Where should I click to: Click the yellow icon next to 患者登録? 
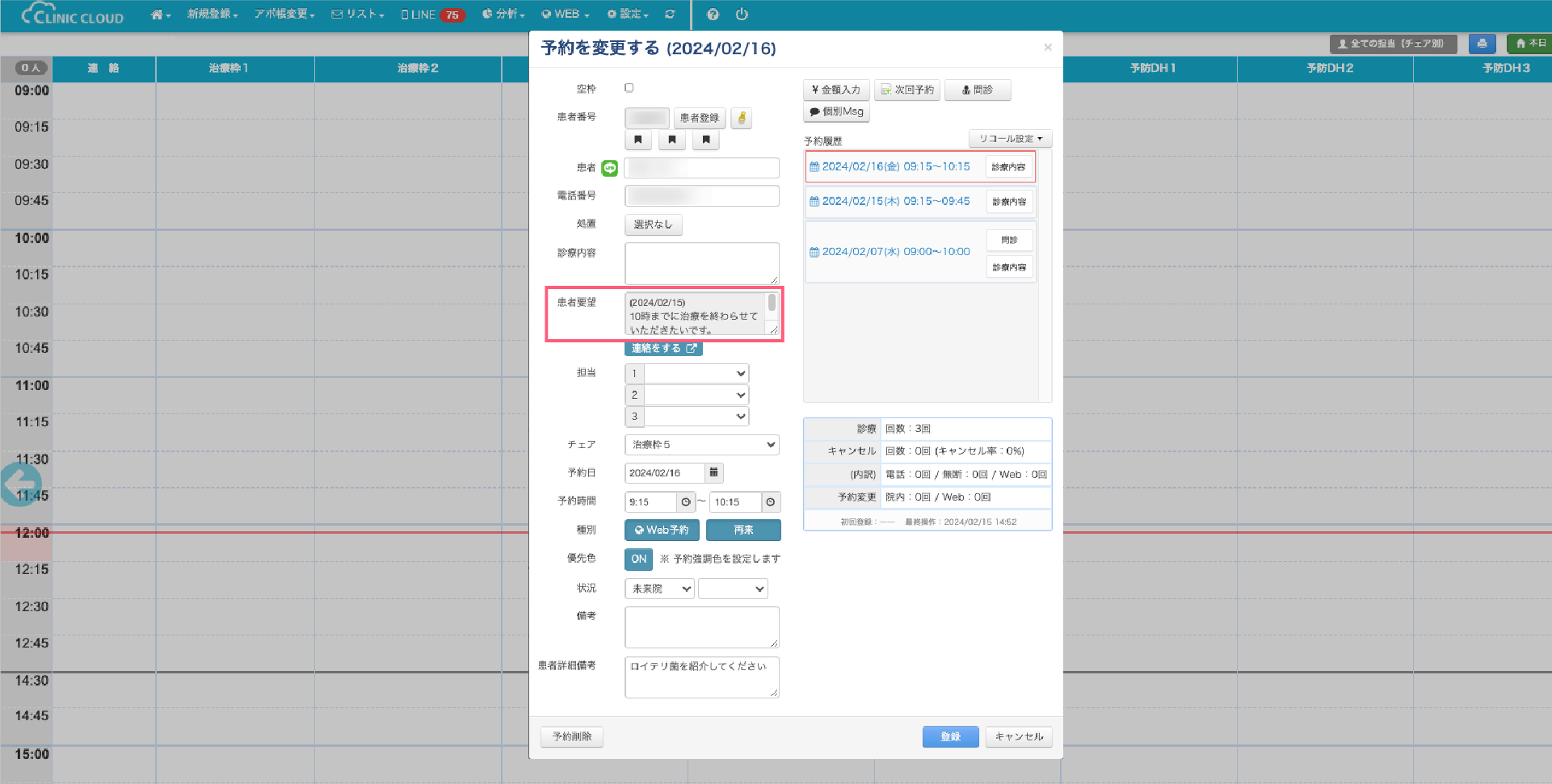coord(742,118)
